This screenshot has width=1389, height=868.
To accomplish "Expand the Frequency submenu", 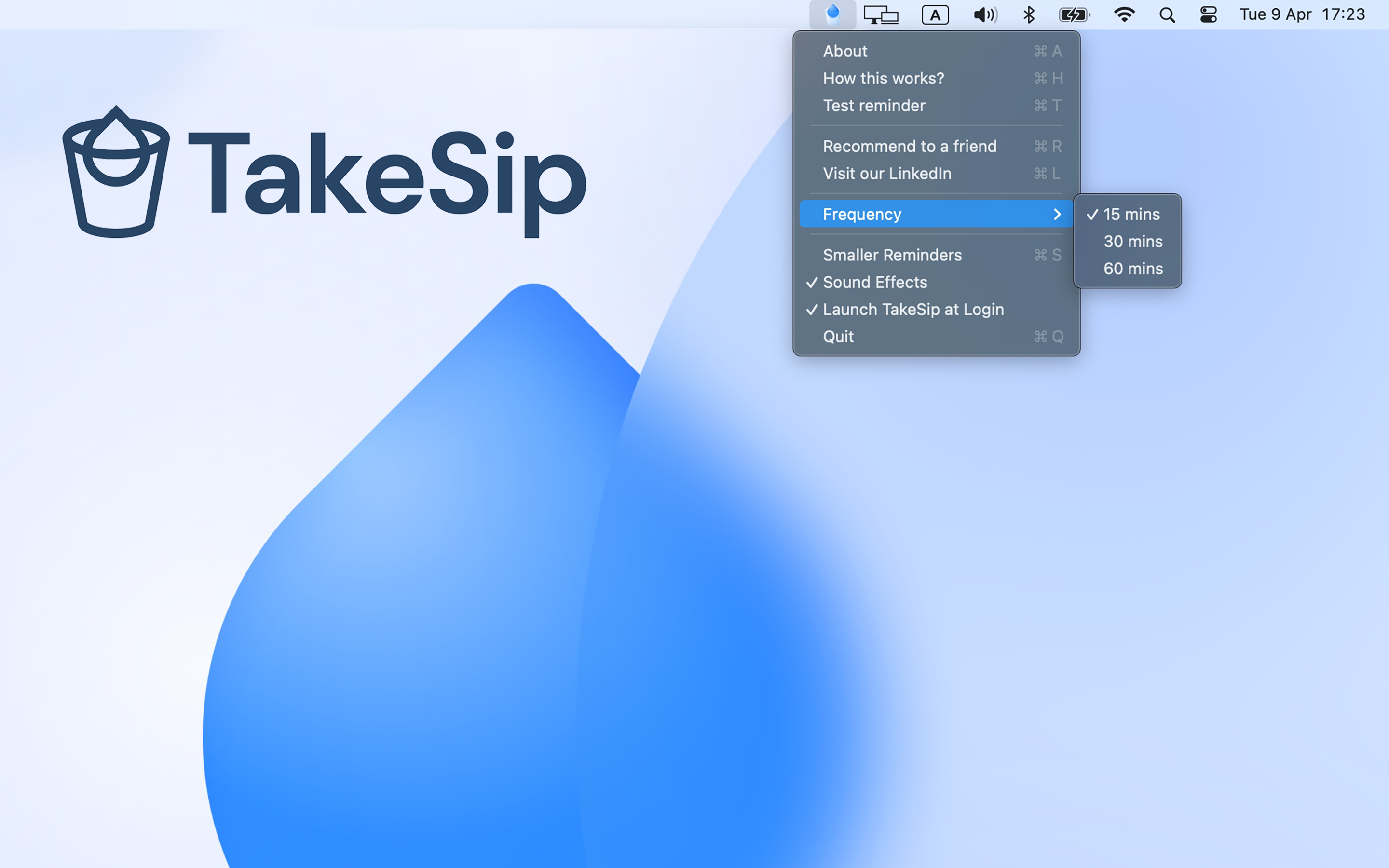I will (x=936, y=214).
